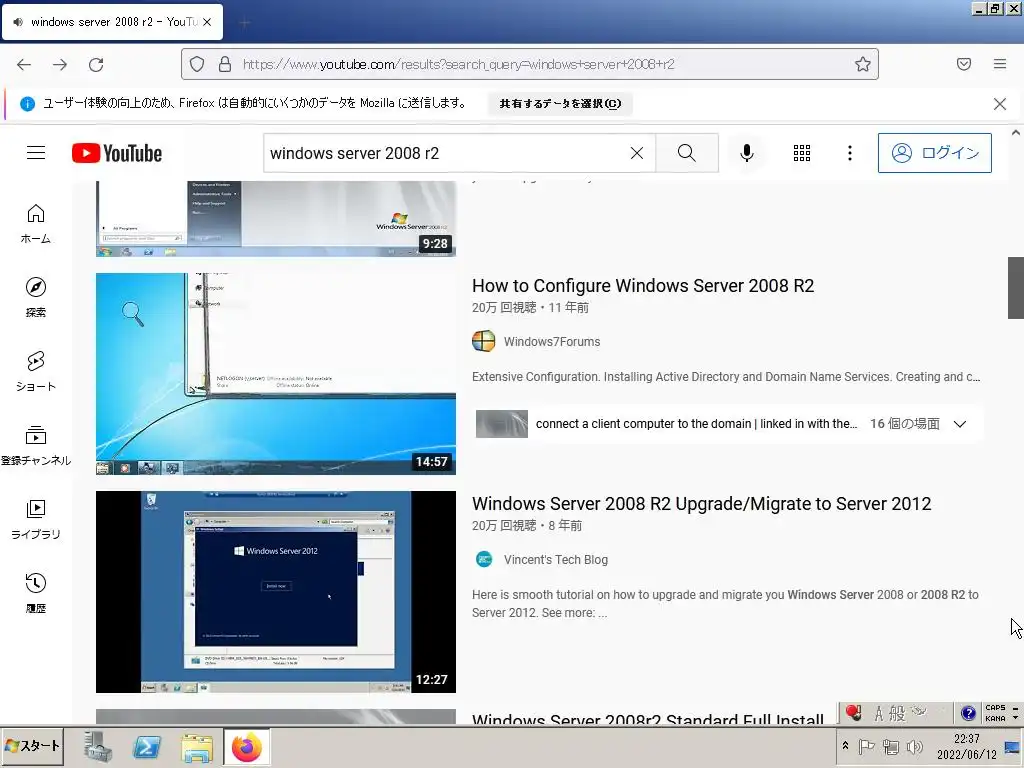The width and height of the screenshot is (1024, 768).
Task: Open Windows Explorer from taskbar
Action: point(197,746)
